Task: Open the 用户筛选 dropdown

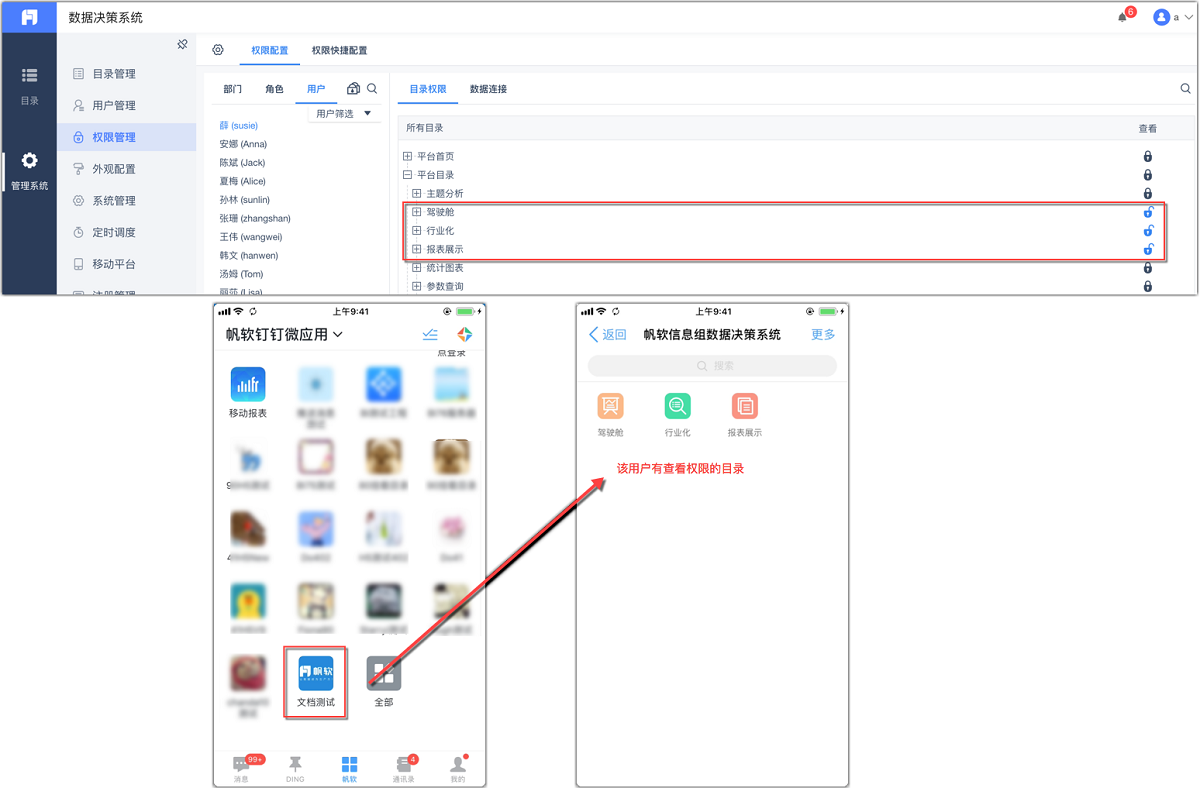Action: [344, 114]
